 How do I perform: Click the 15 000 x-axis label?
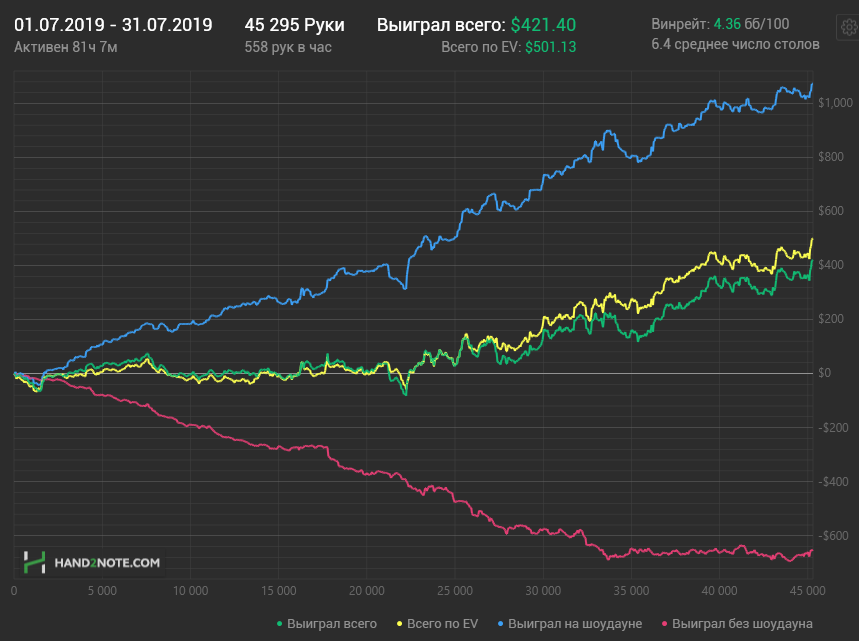tap(279, 591)
